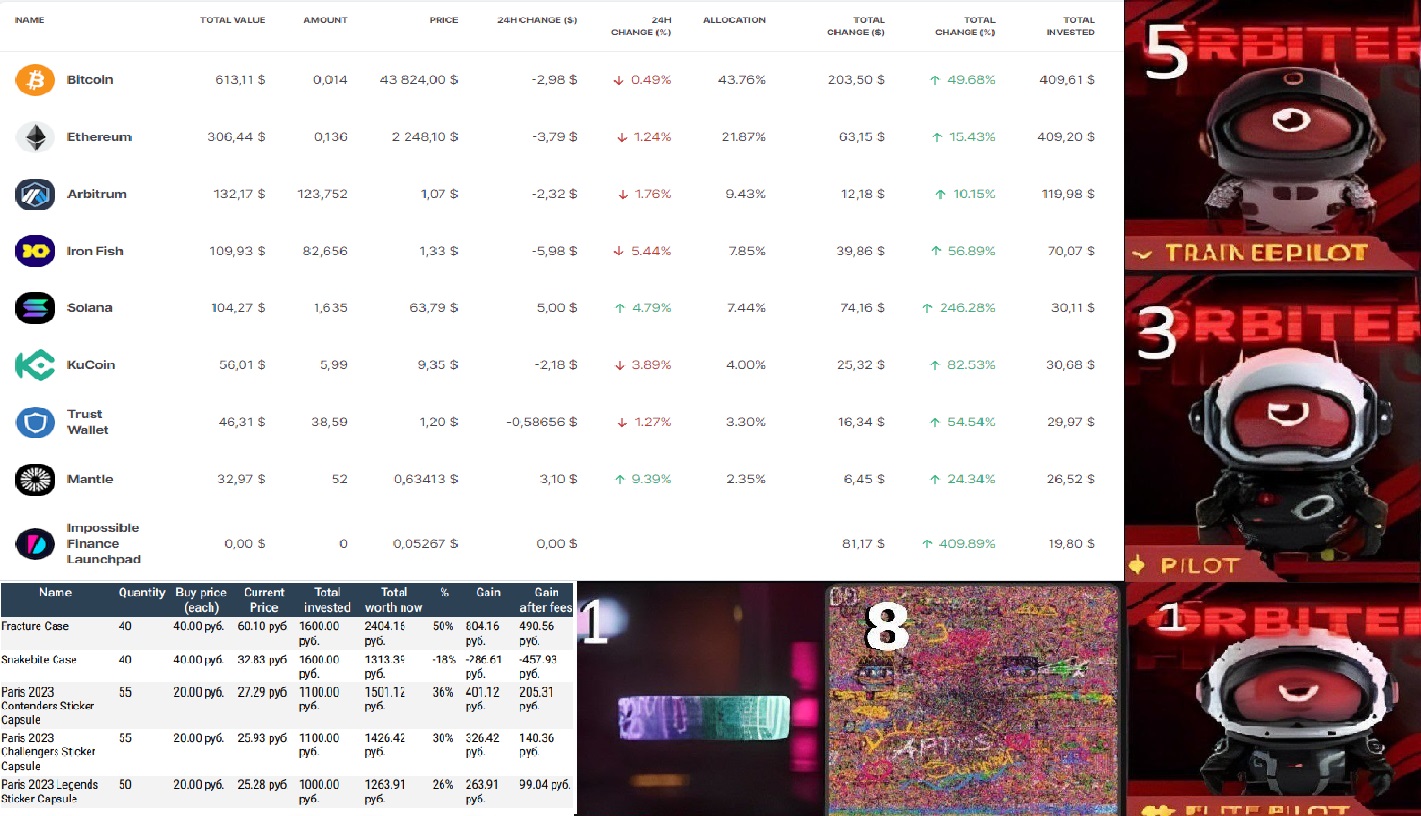Click Ethereum price 2 248,10 $
The image size is (1421, 816).
pos(425,137)
